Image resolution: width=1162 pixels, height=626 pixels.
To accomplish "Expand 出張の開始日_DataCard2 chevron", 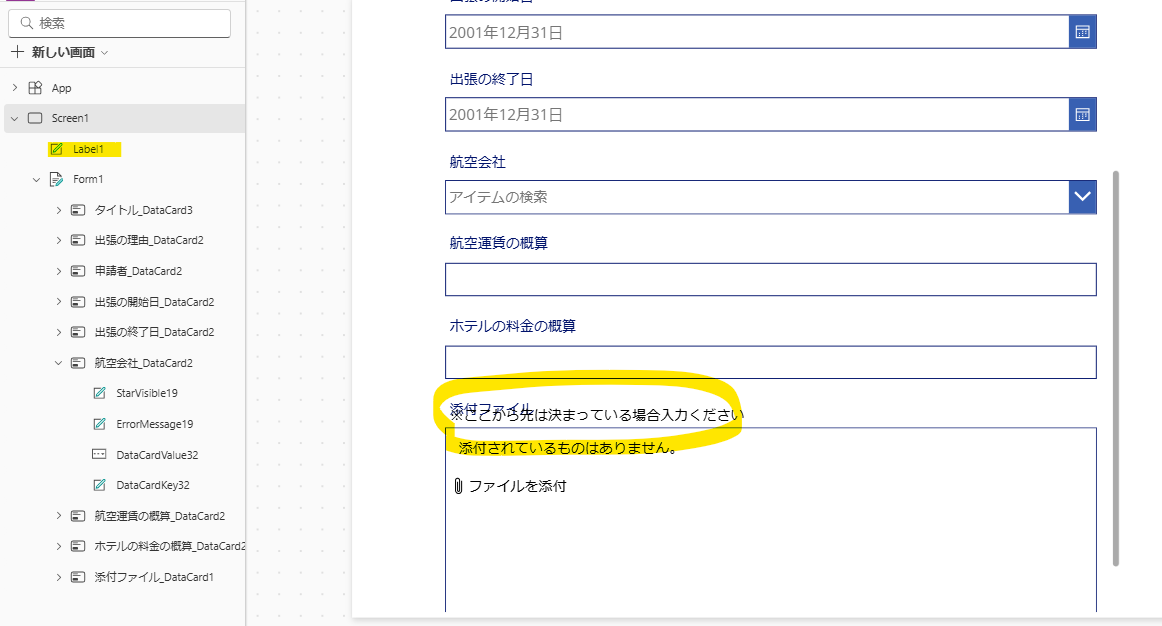I will coord(58,302).
